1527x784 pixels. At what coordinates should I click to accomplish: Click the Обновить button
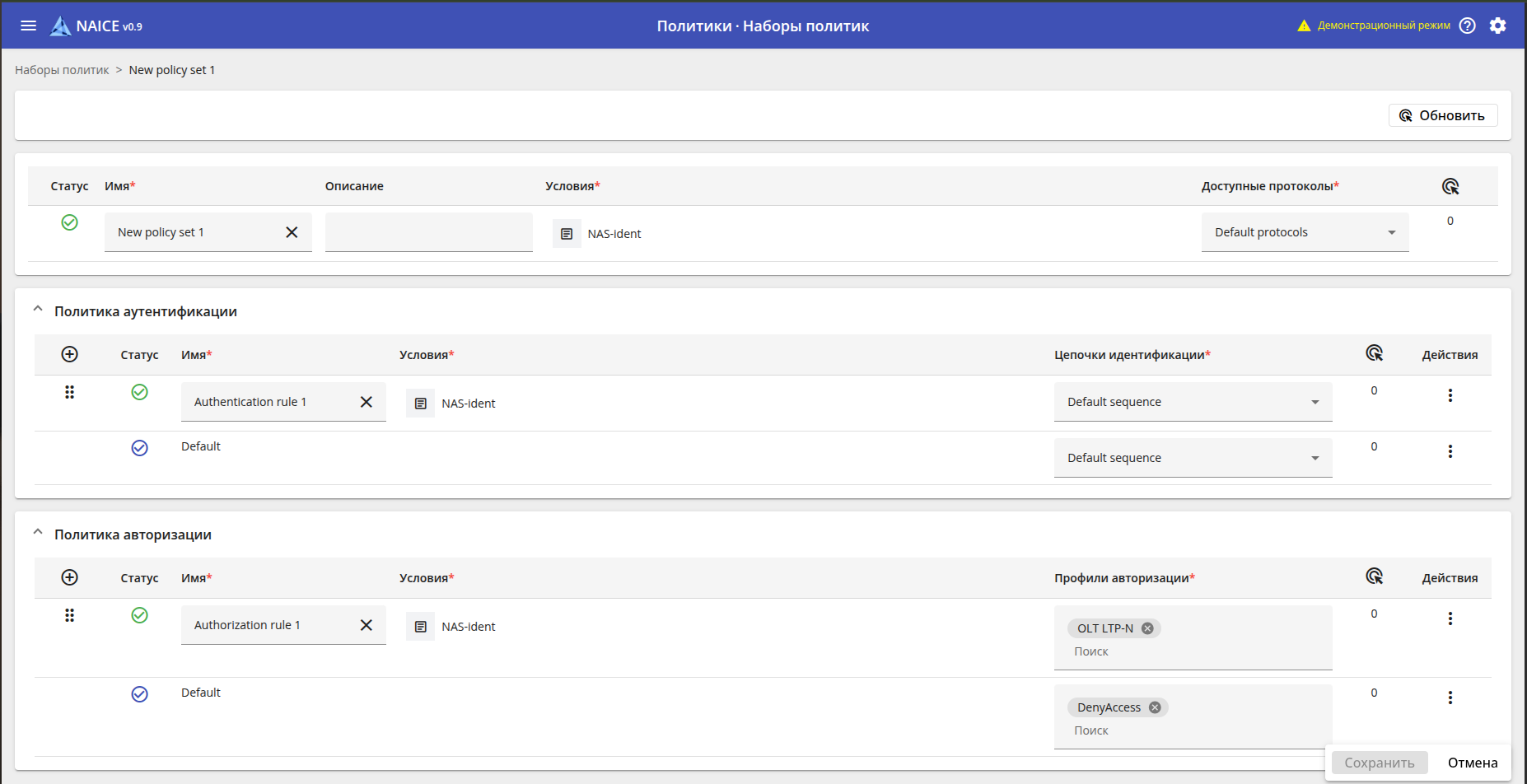[x=1442, y=115]
